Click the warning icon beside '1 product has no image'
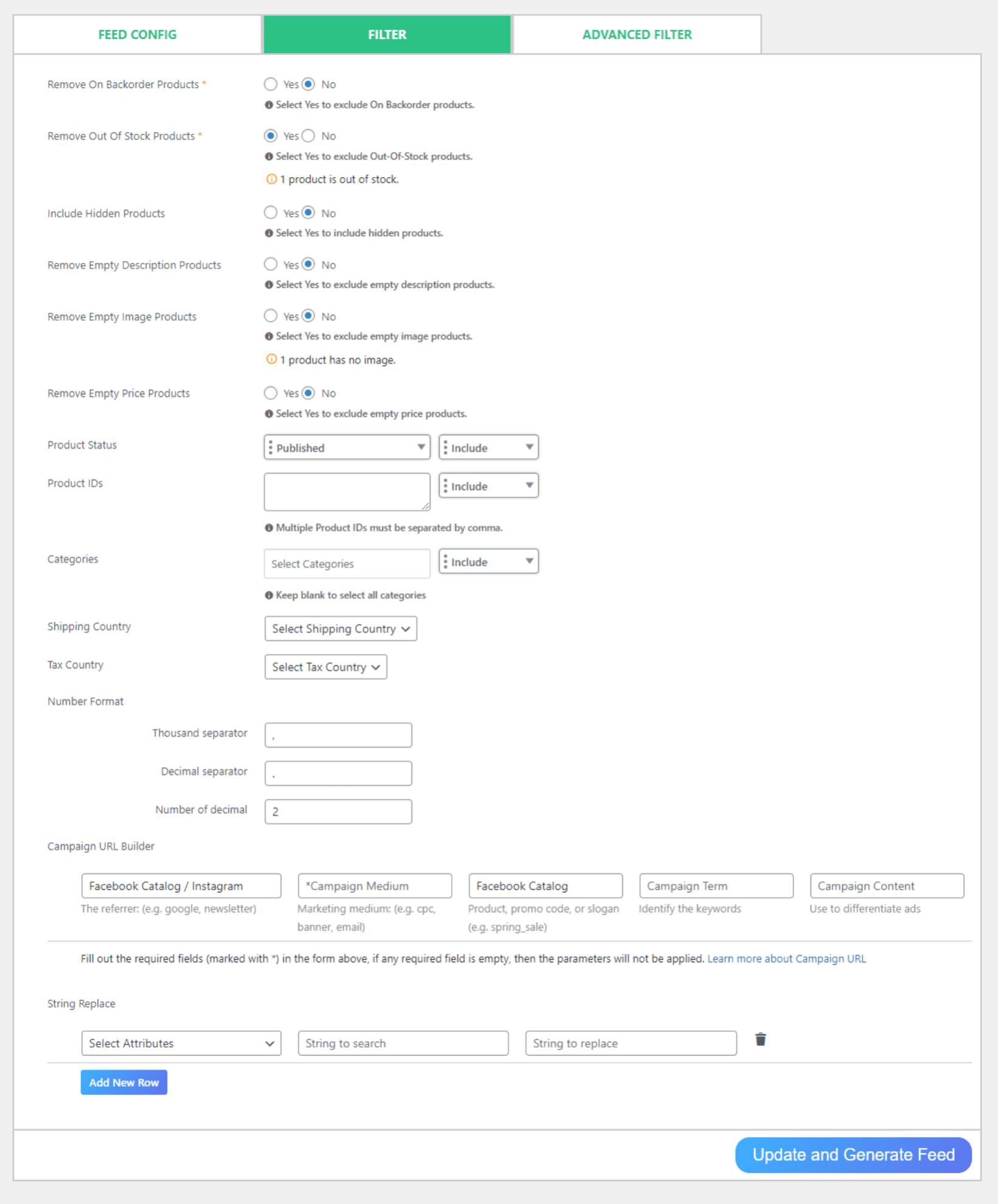The image size is (998, 1204). [271, 359]
